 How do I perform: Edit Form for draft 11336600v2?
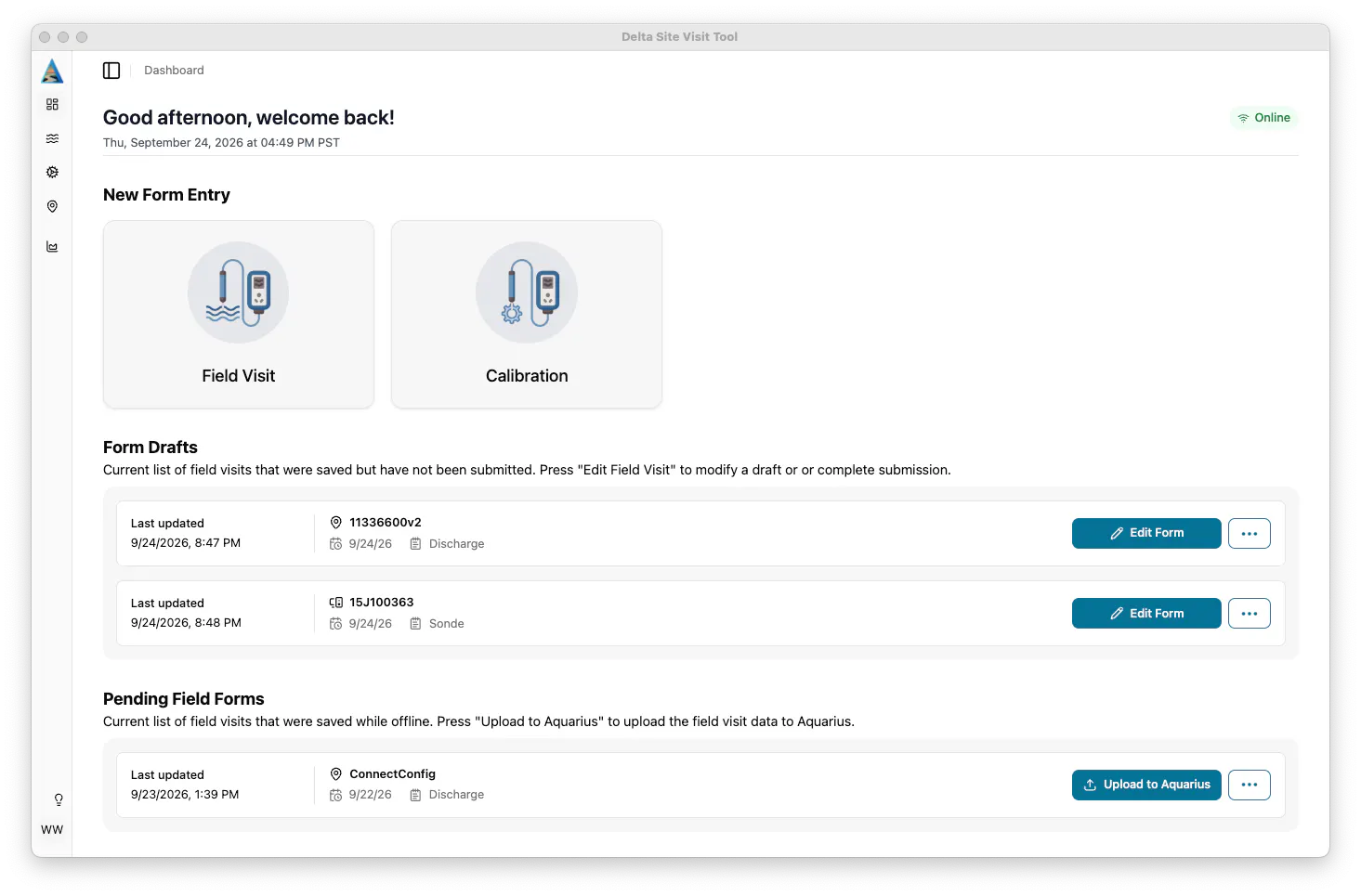[1146, 533]
